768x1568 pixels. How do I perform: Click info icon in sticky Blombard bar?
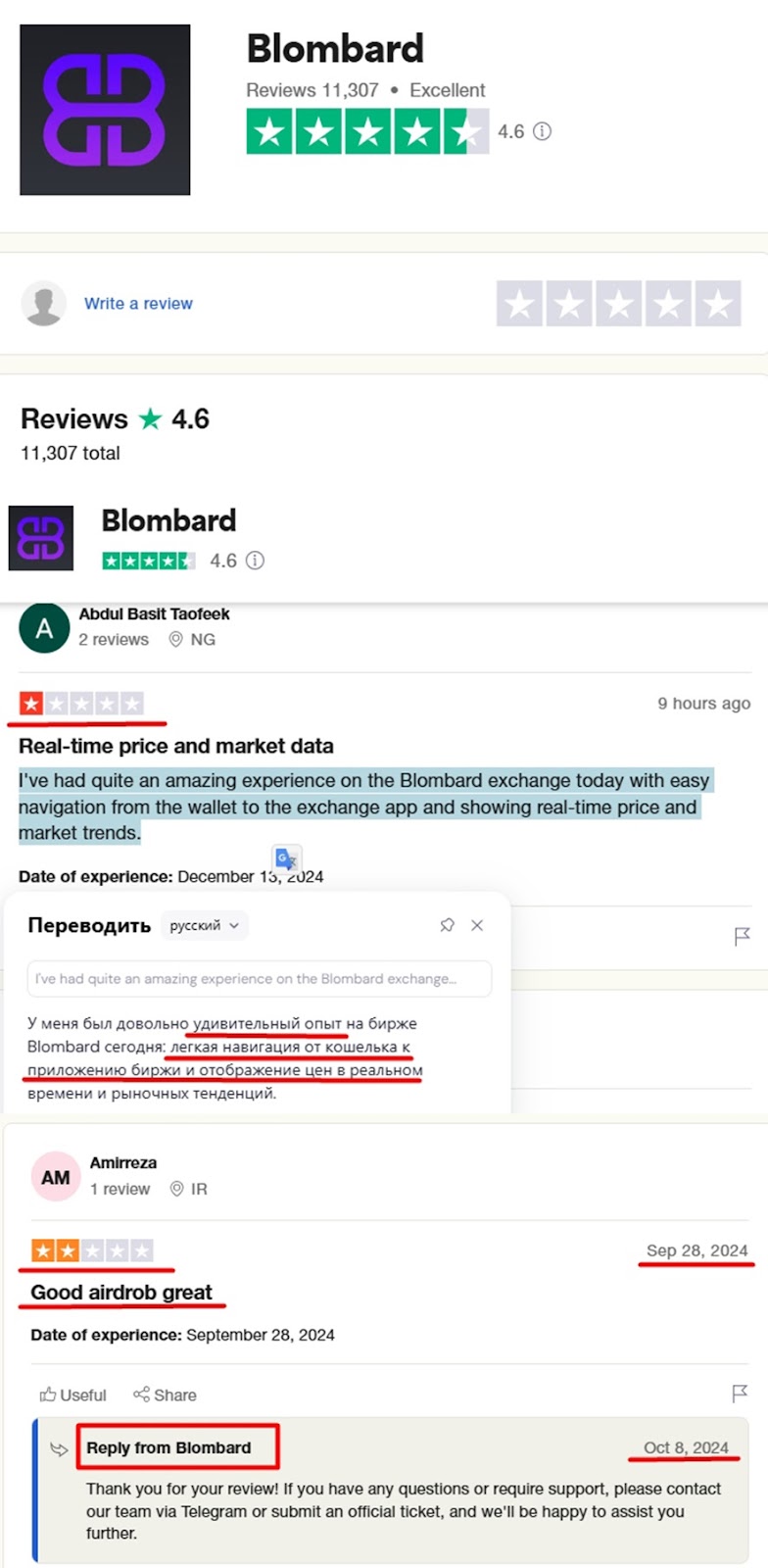255,561
